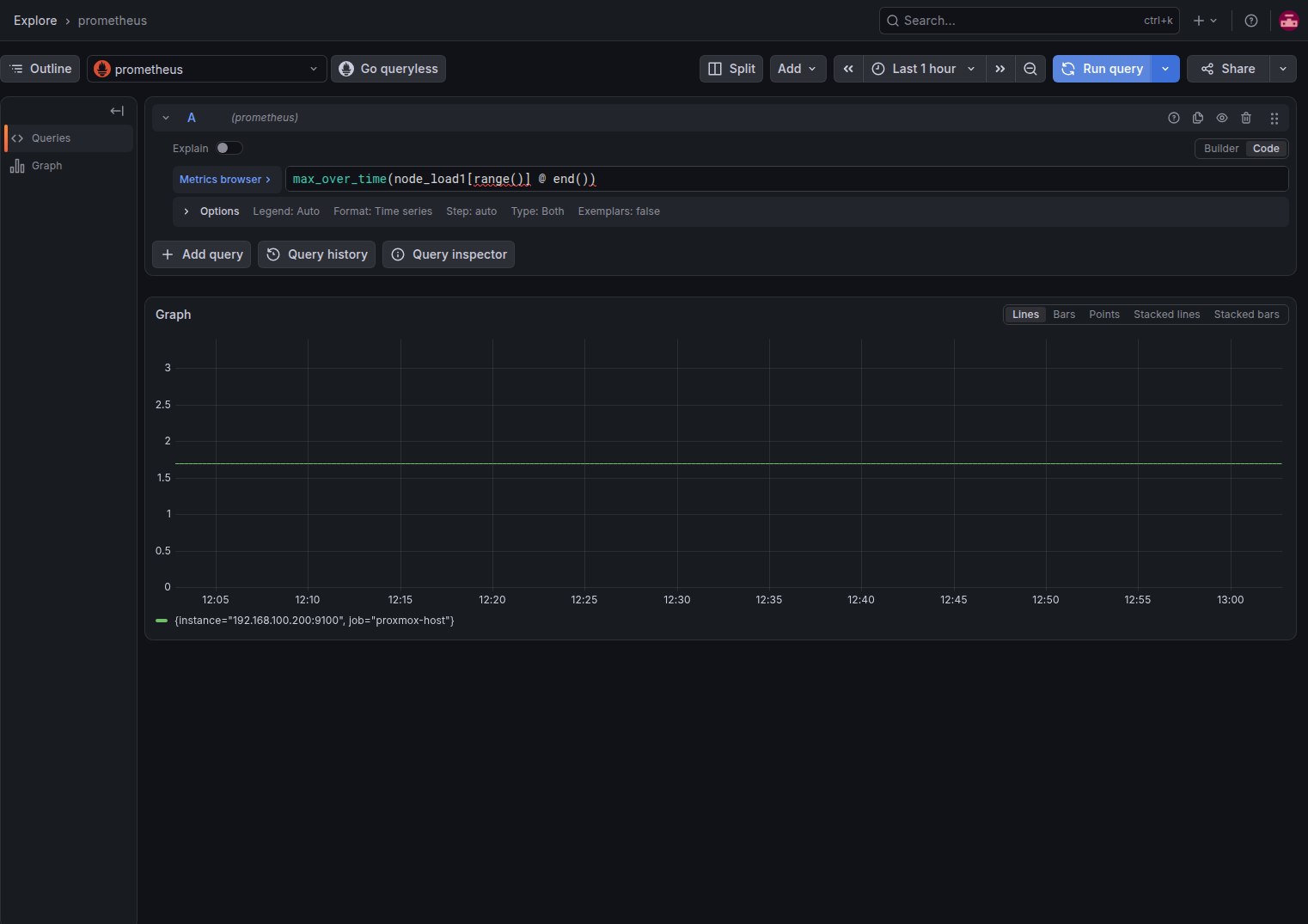Screen dimensions: 1308x924
Task: Click the Explore breadcrumb
Action: pyautogui.click(x=35, y=21)
